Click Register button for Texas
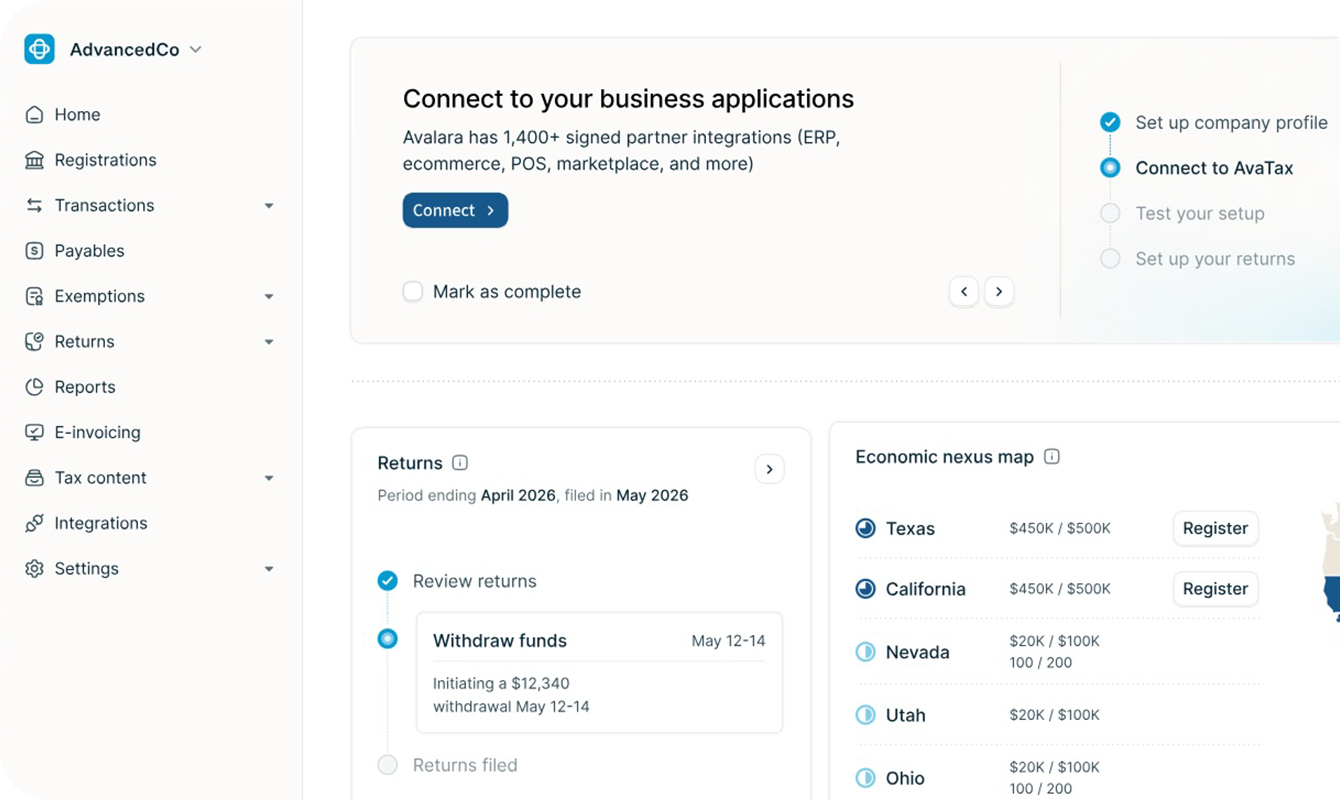This screenshot has width=1340, height=800. tap(1215, 528)
